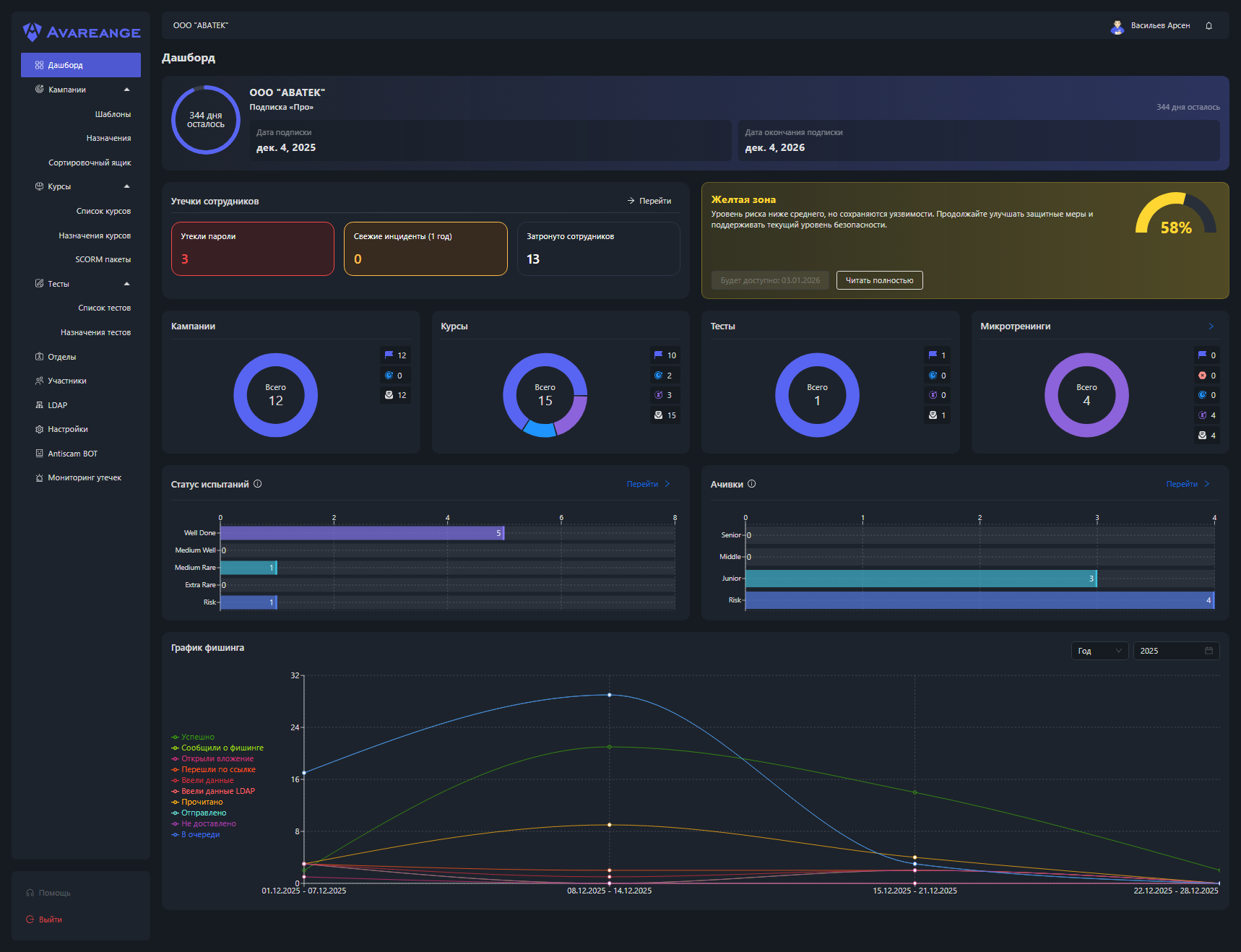Click the info icon beside Ачивки
This screenshot has height=952, width=1241.
pyautogui.click(x=751, y=484)
